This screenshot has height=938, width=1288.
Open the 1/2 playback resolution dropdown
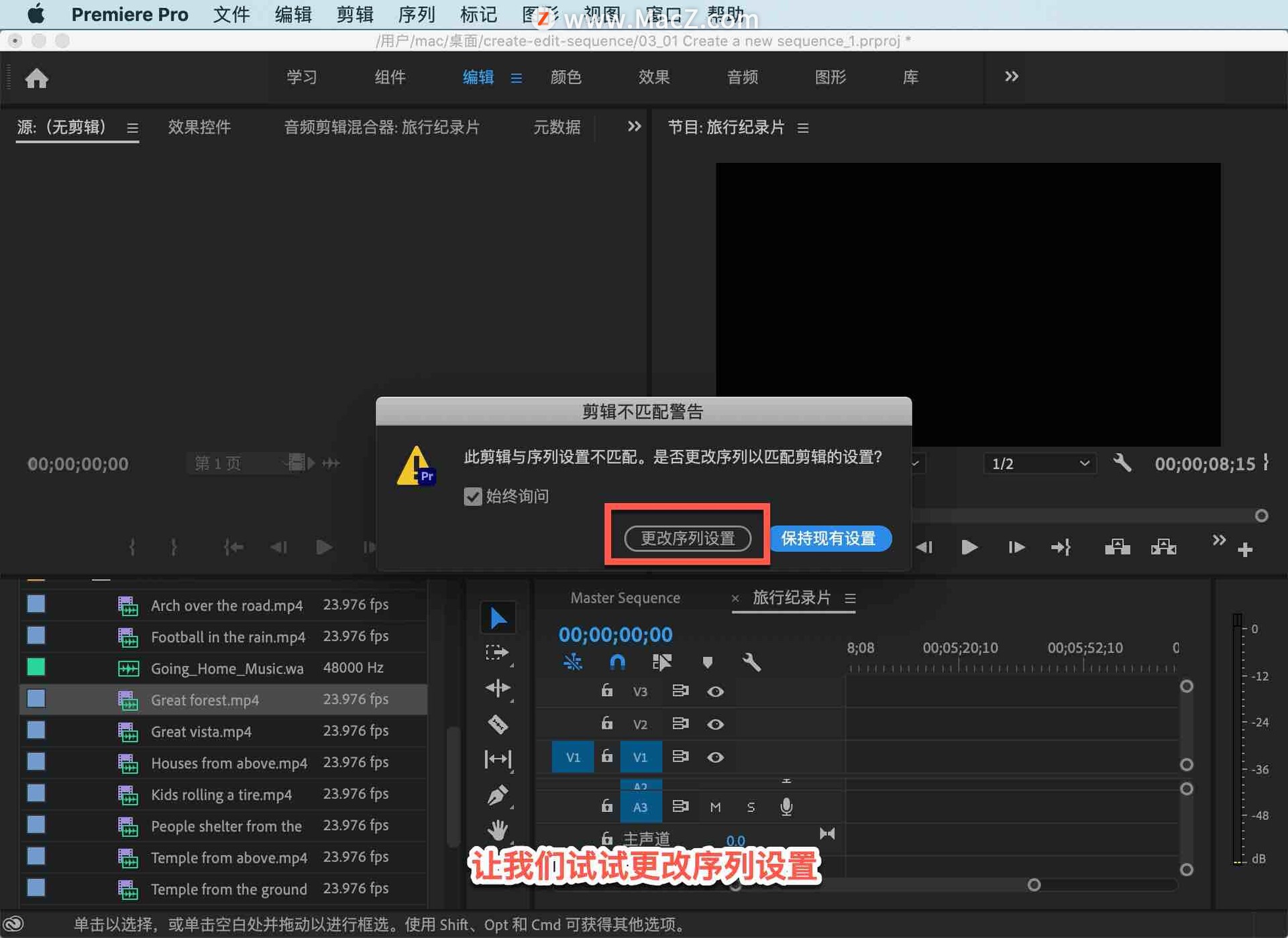(x=1039, y=463)
